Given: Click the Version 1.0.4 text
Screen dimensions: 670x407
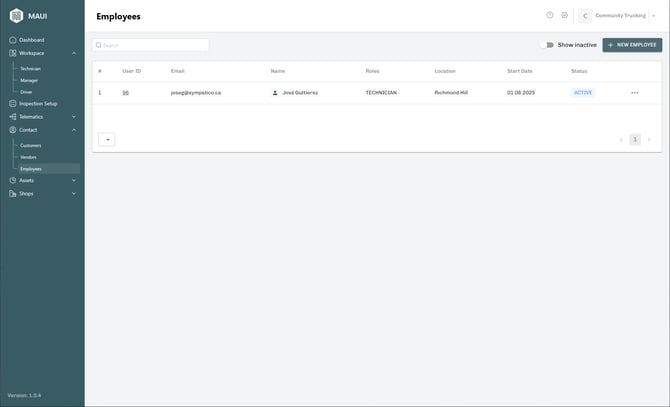Looking at the screenshot, I should click(x=24, y=395).
